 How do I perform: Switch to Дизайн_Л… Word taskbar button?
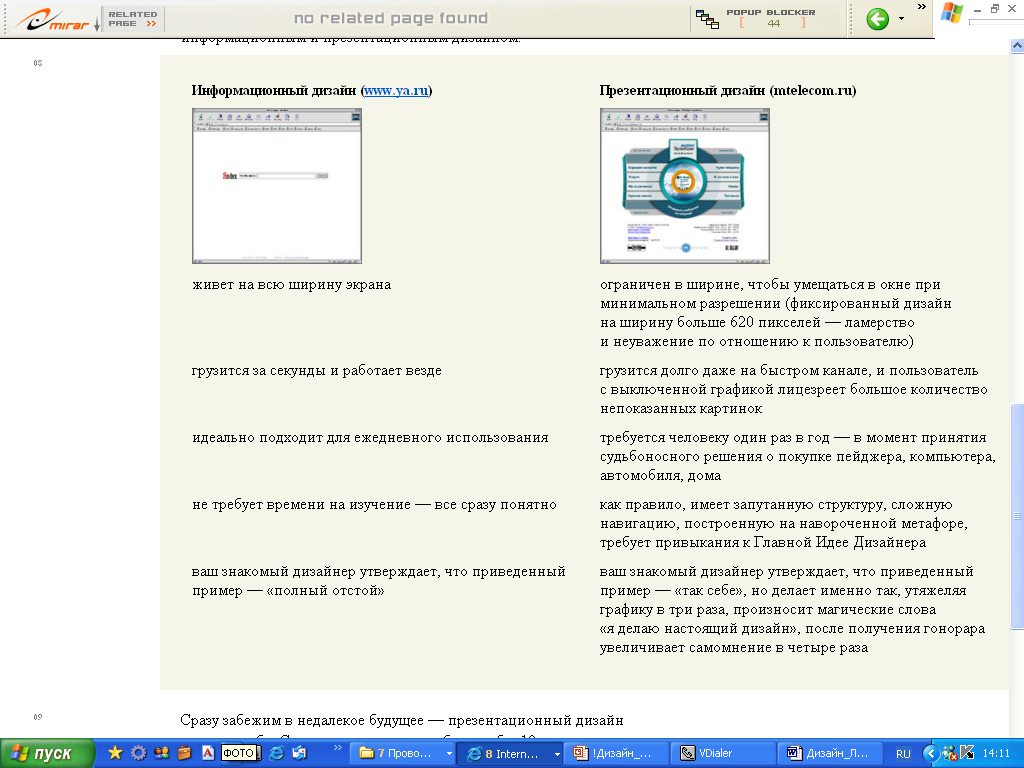pos(830,753)
